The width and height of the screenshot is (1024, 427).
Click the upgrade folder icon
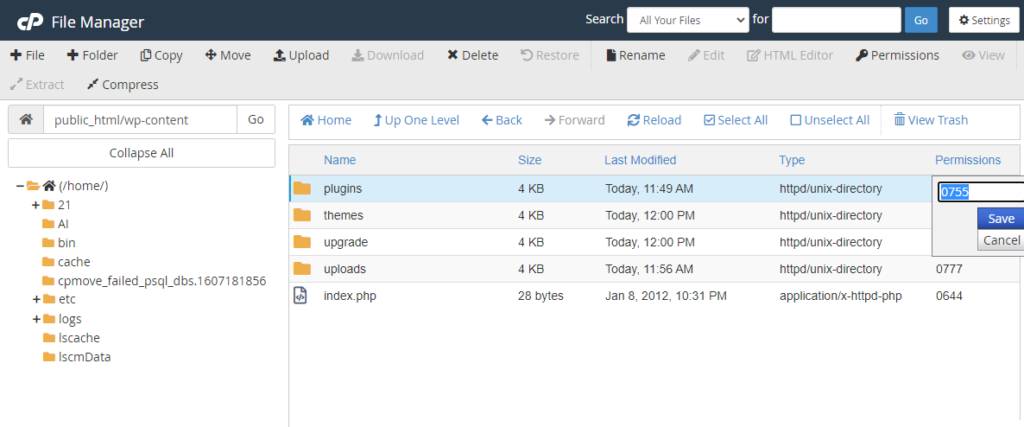tap(302, 242)
